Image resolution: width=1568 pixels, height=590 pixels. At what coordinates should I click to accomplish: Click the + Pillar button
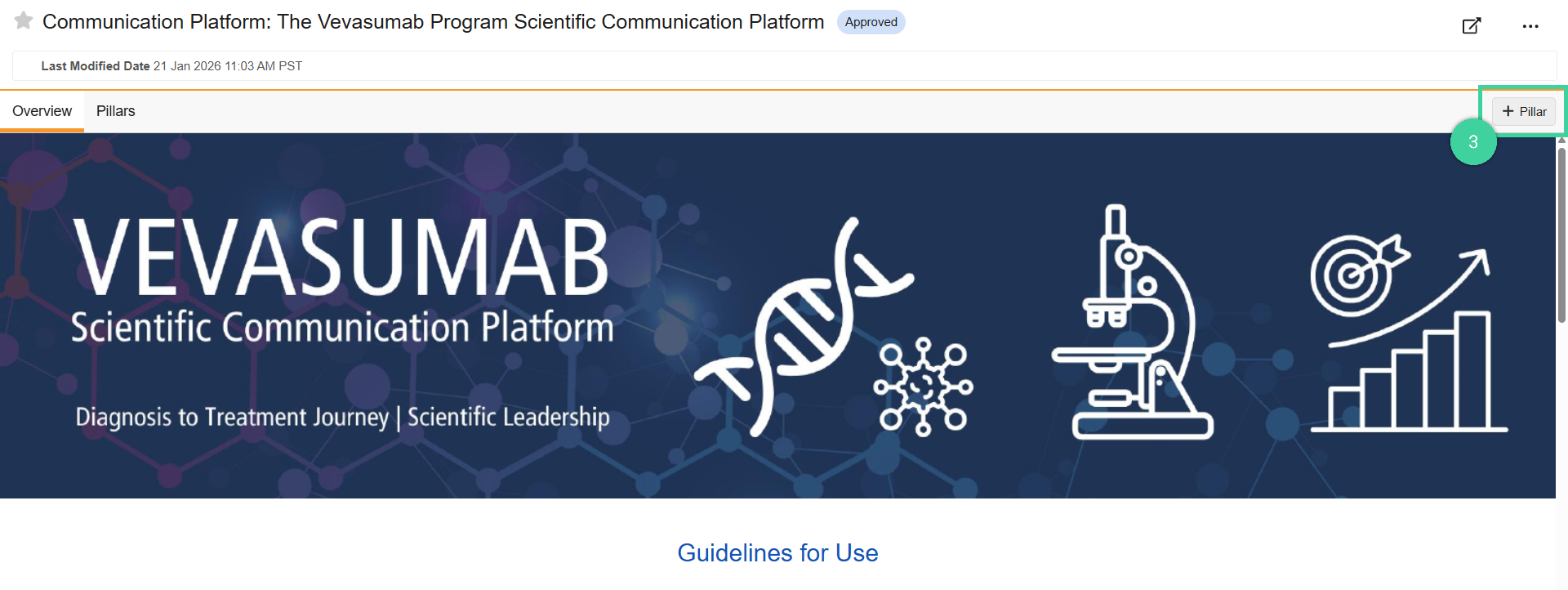tap(1523, 111)
